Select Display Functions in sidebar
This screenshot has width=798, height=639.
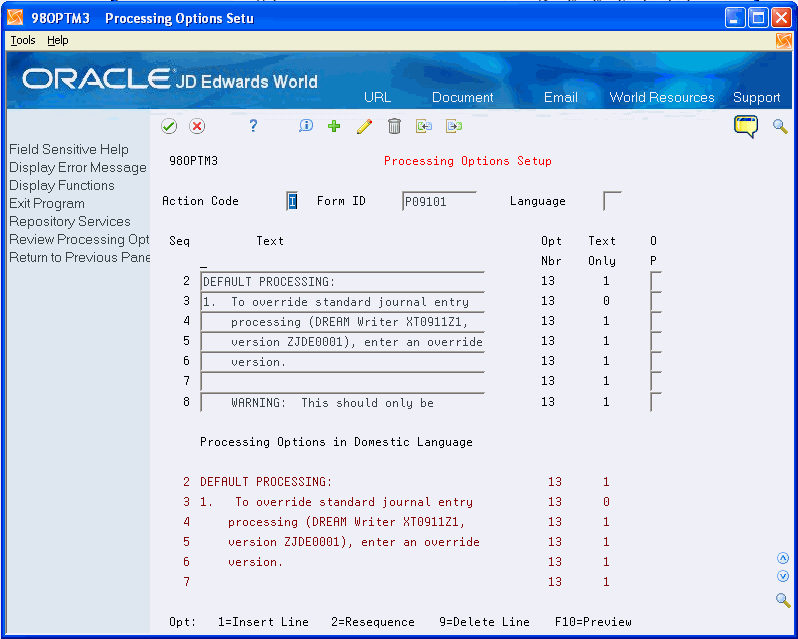62,186
